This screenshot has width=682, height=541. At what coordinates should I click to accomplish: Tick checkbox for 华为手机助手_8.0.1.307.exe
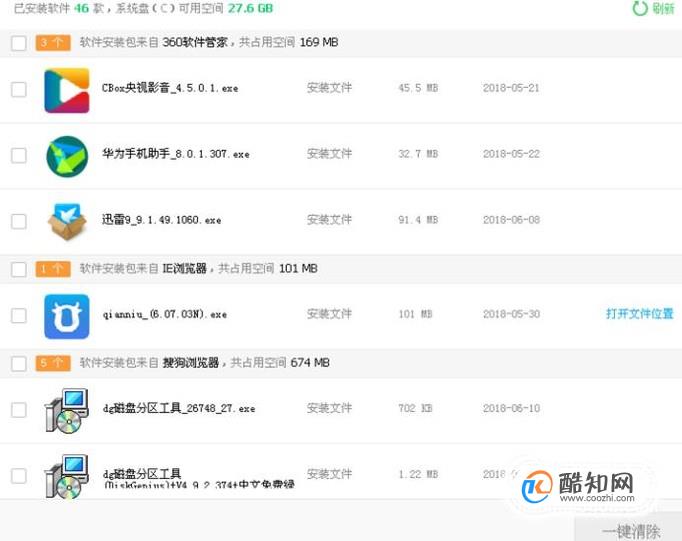tap(19, 155)
